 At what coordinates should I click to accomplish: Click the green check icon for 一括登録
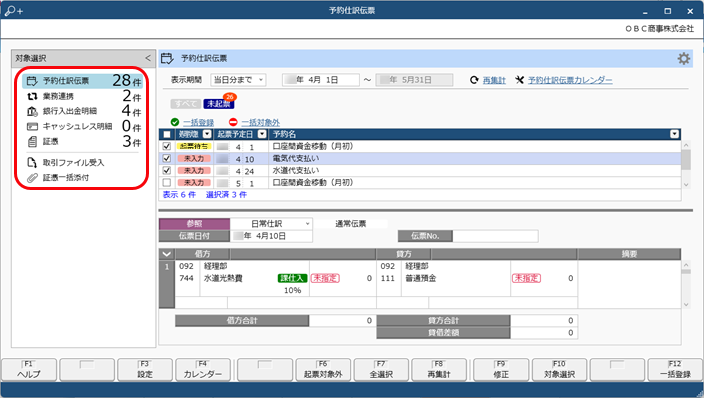(x=175, y=122)
